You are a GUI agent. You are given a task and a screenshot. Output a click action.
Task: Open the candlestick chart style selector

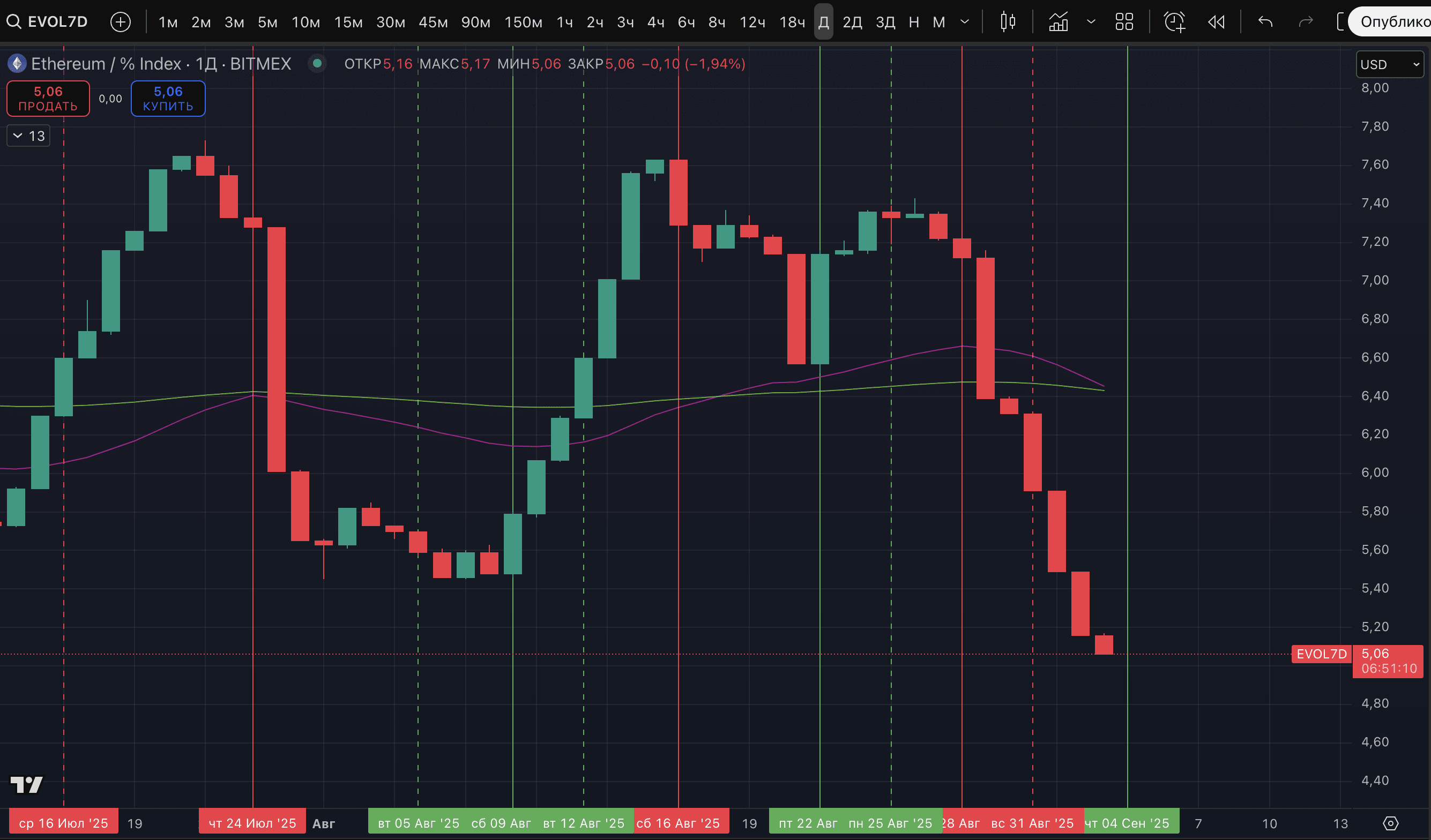click(1008, 22)
